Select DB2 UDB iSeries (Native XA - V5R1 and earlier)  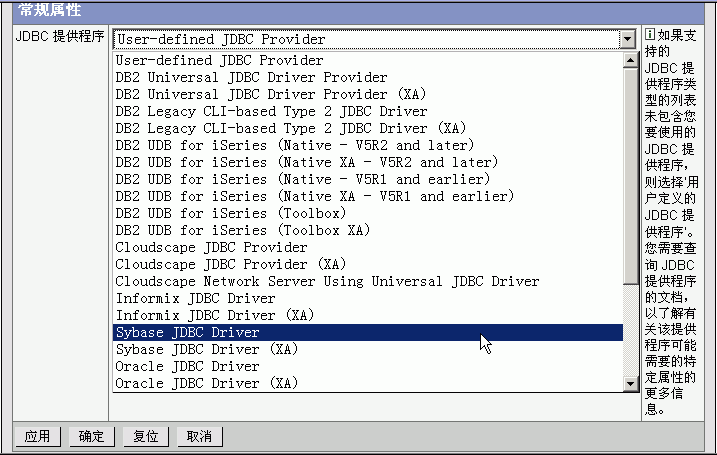[368, 196]
